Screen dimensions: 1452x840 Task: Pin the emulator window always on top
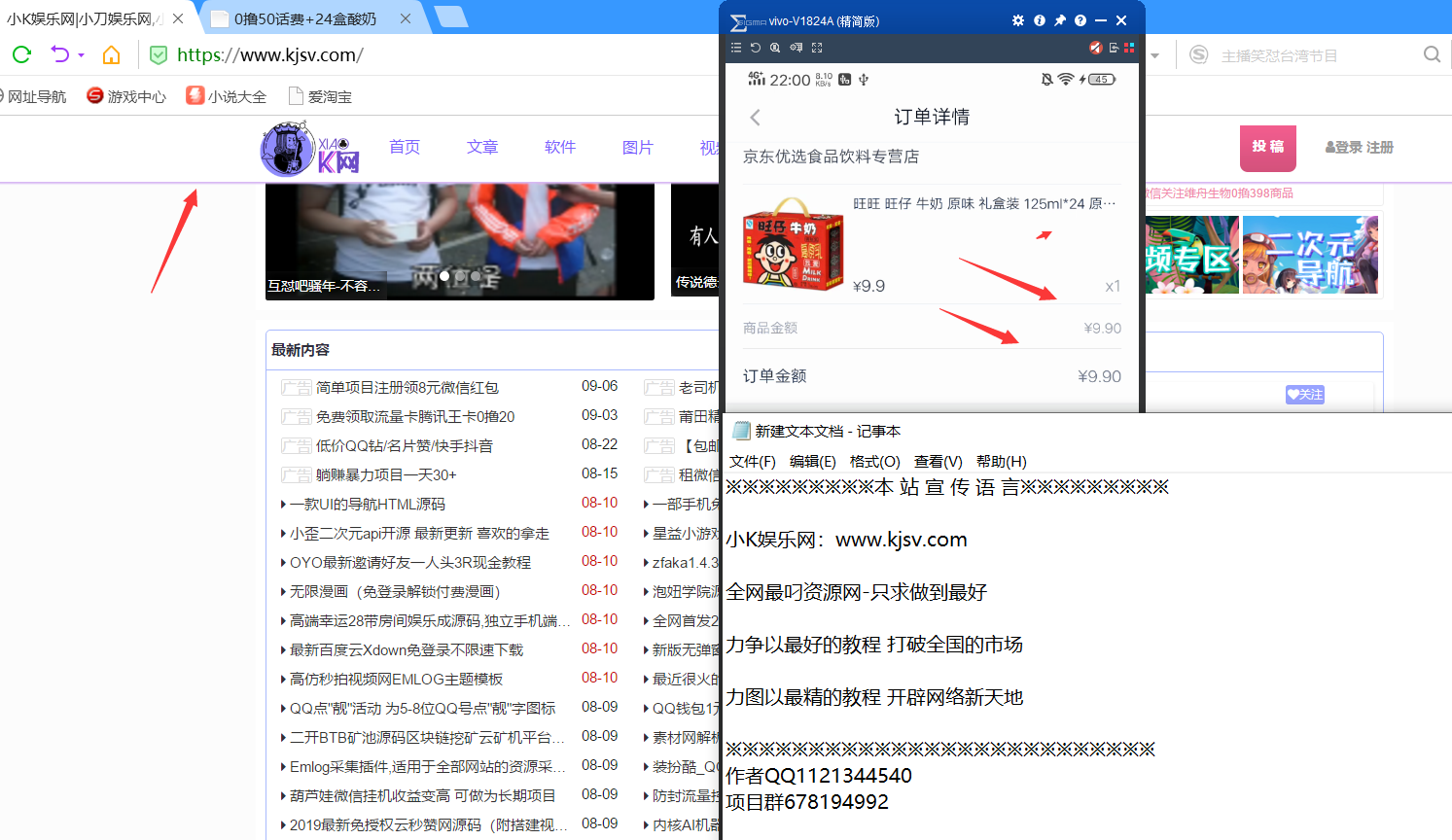[x=1059, y=19]
